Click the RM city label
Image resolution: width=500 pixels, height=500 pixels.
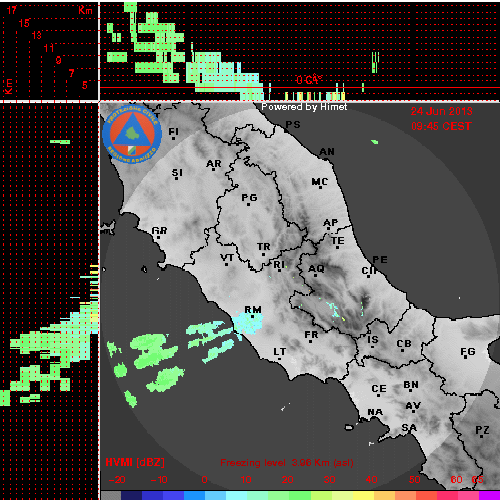point(253,310)
